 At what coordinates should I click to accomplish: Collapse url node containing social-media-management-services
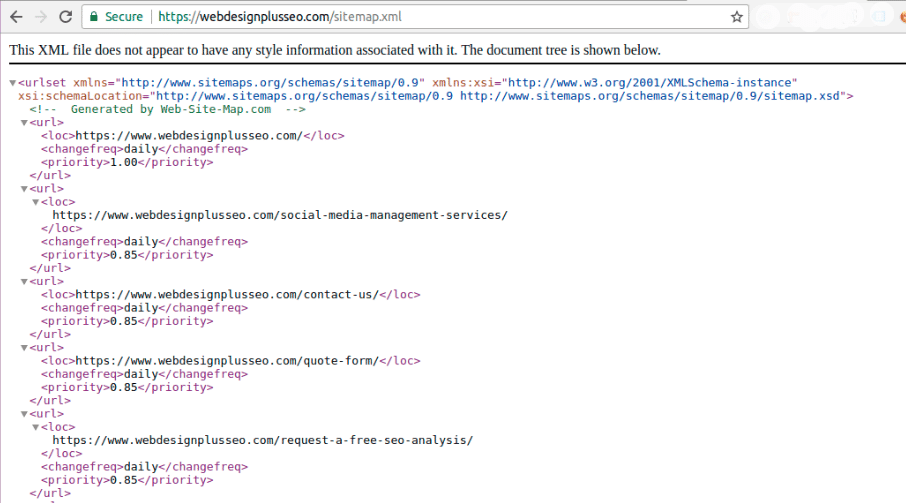[x=24, y=189]
